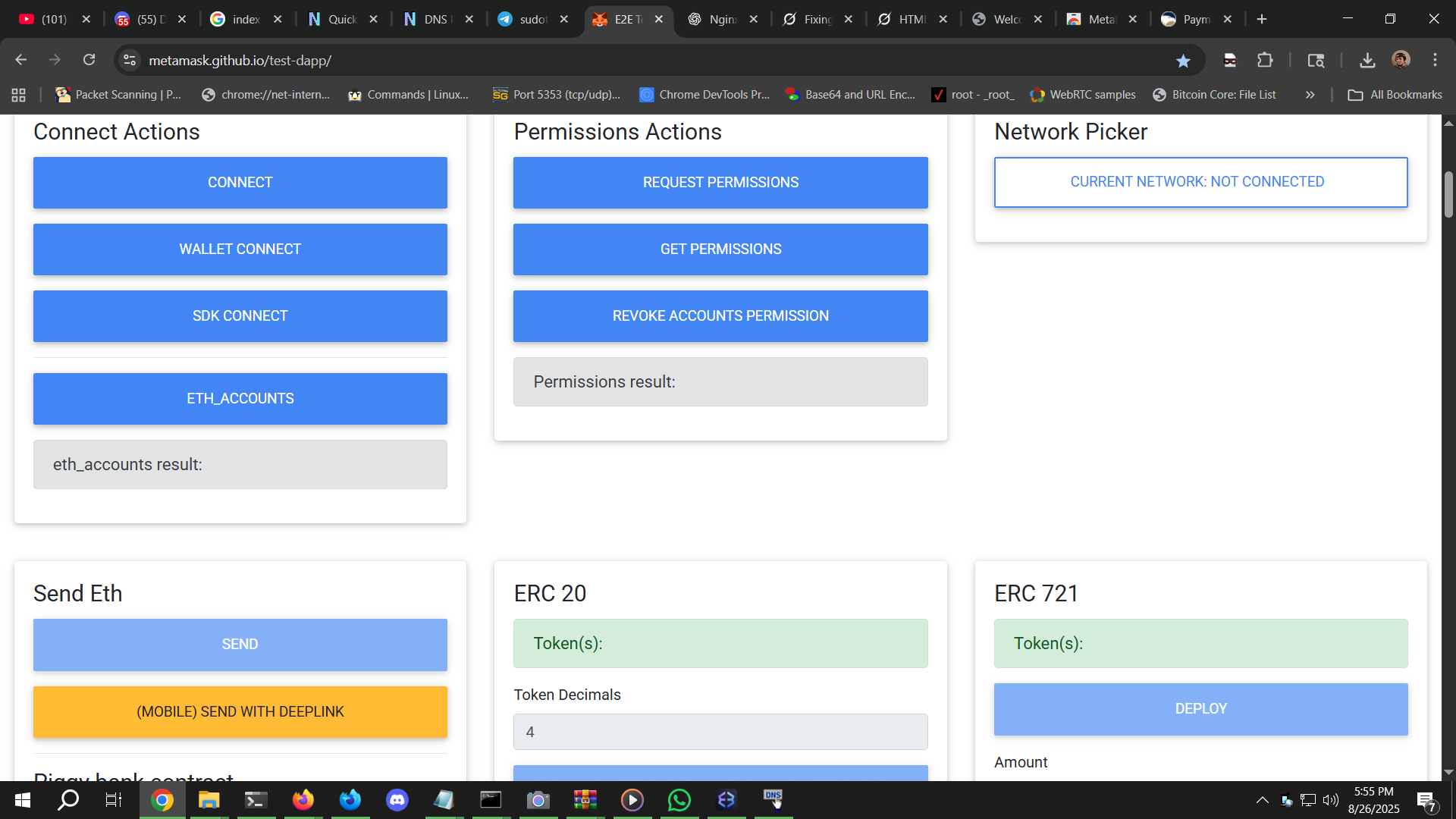1456x819 pixels.
Task: Open Discord from the taskbar
Action: (397, 800)
